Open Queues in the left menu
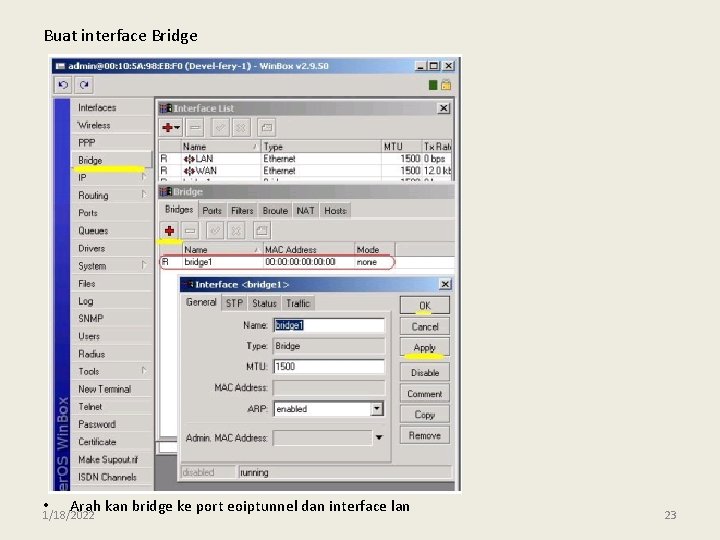The height and width of the screenshot is (540, 720). (x=112, y=231)
